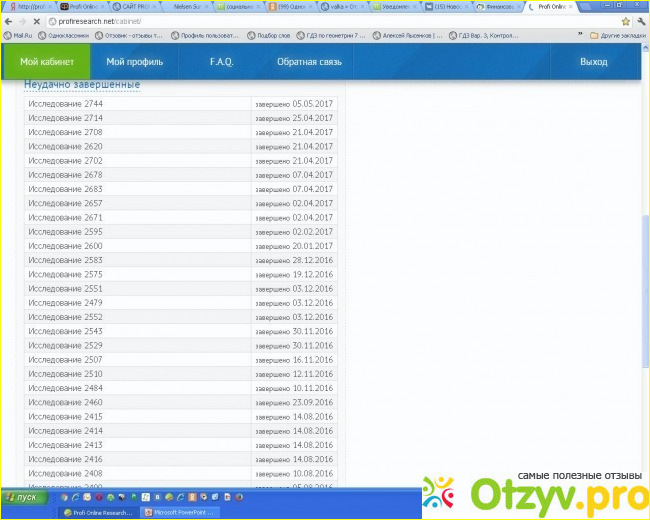Screen dimensions: 650x520
Task: Open the Одноклассники bookmark
Action: pyautogui.click(x=66, y=35)
